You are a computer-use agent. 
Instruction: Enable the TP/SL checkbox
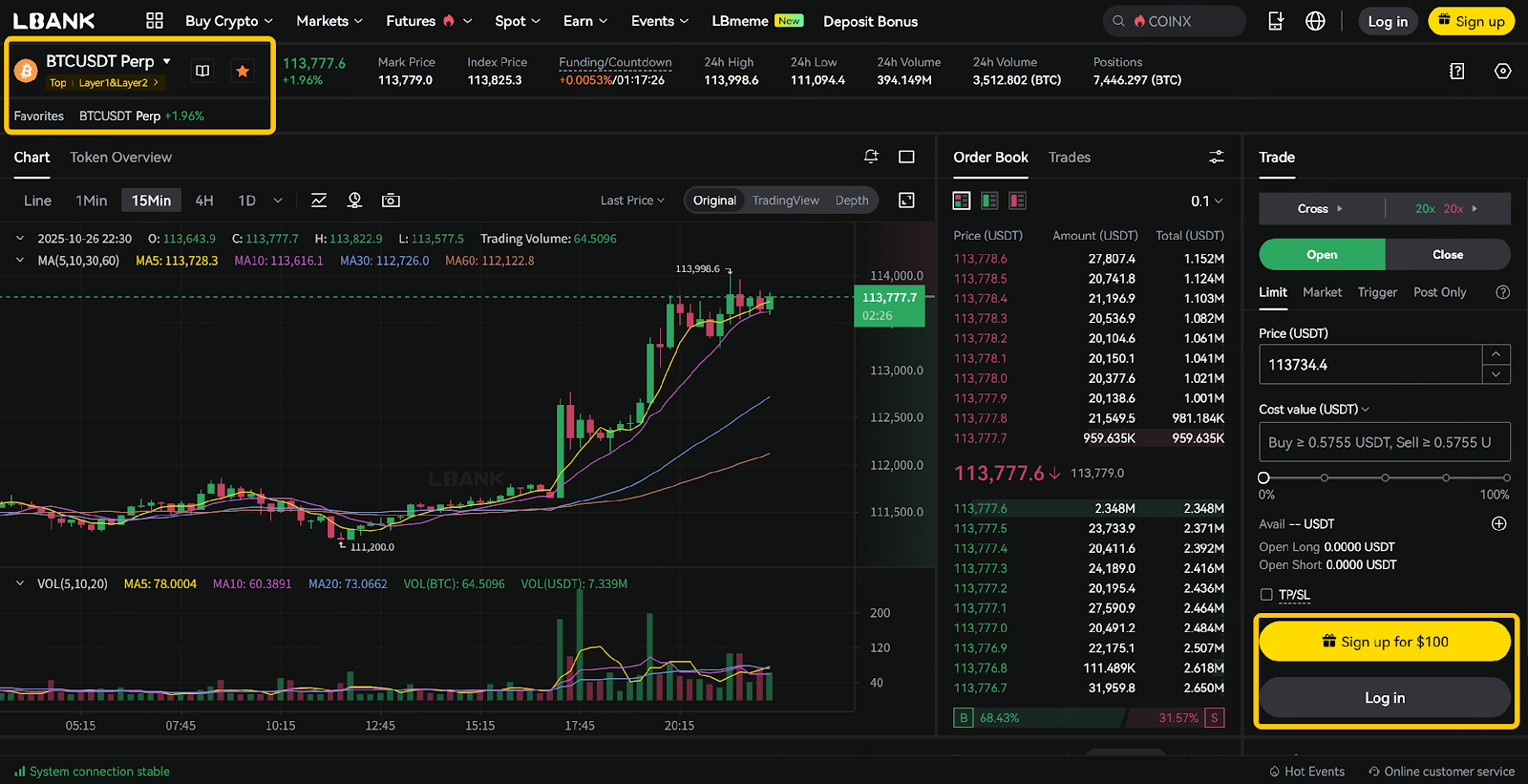1266,595
